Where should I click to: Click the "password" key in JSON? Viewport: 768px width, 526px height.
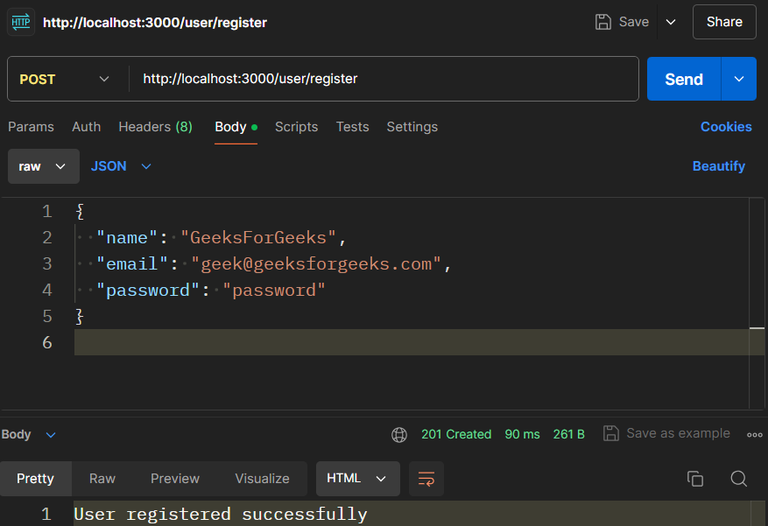coord(147,290)
